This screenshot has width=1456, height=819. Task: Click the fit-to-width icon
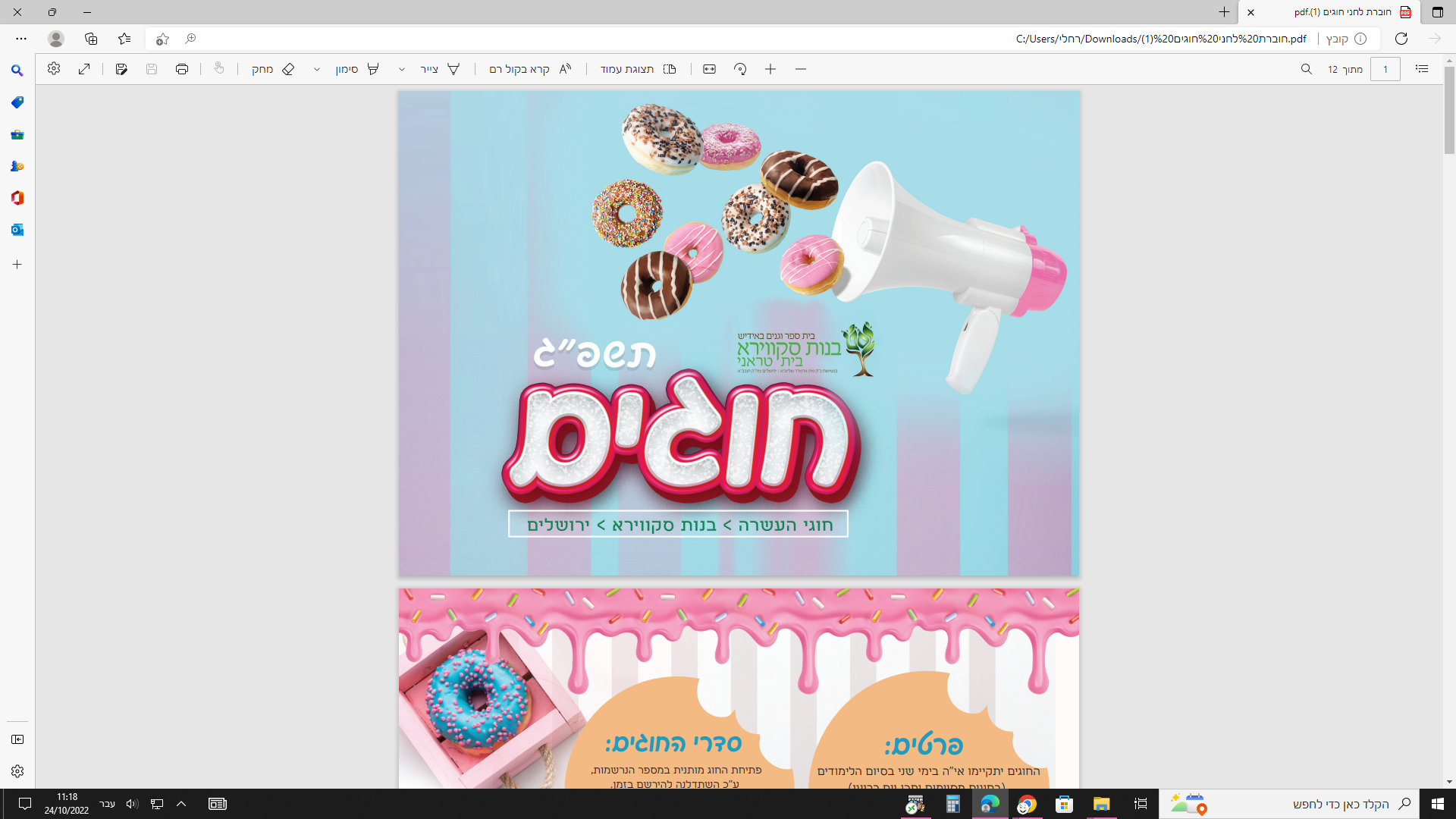click(x=709, y=69)
